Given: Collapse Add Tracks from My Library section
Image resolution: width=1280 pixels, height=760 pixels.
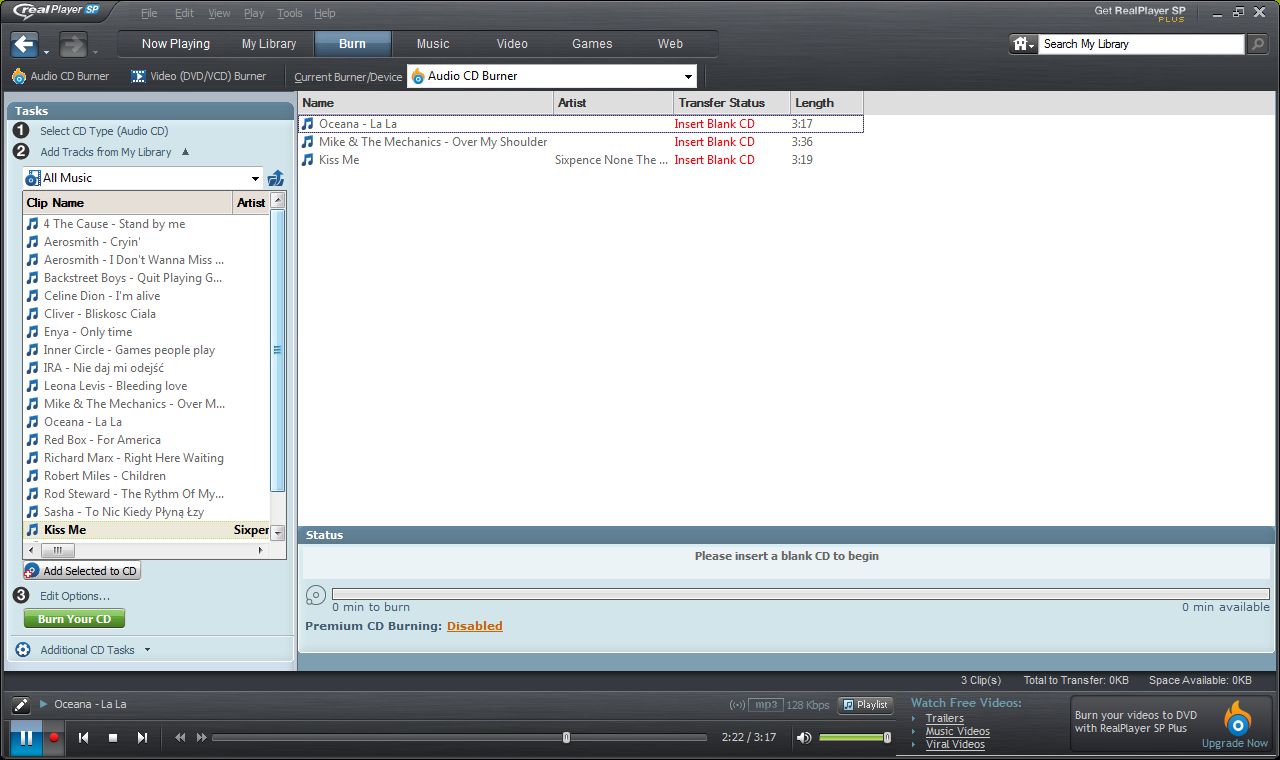Looking at the screenshot, I should (186, 152).
